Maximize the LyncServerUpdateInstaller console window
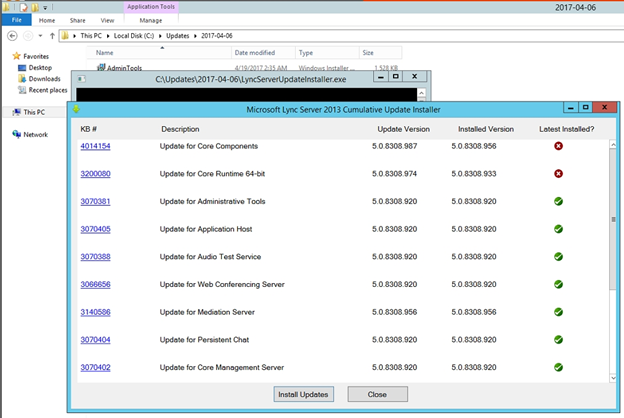 click(396, 76)
